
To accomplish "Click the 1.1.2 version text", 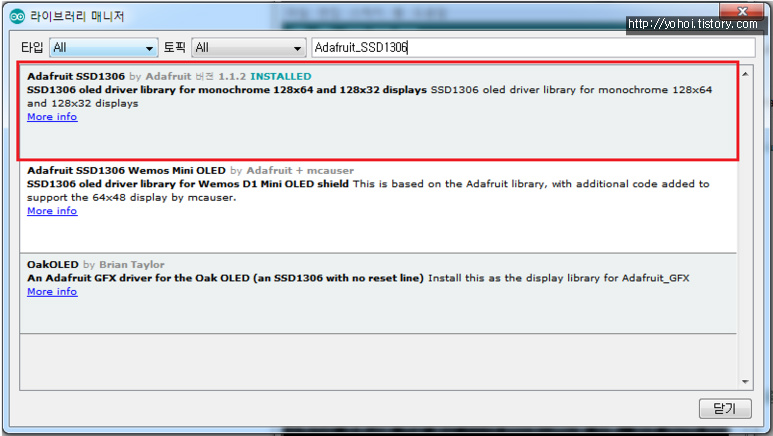I will [x=232, y=76].
